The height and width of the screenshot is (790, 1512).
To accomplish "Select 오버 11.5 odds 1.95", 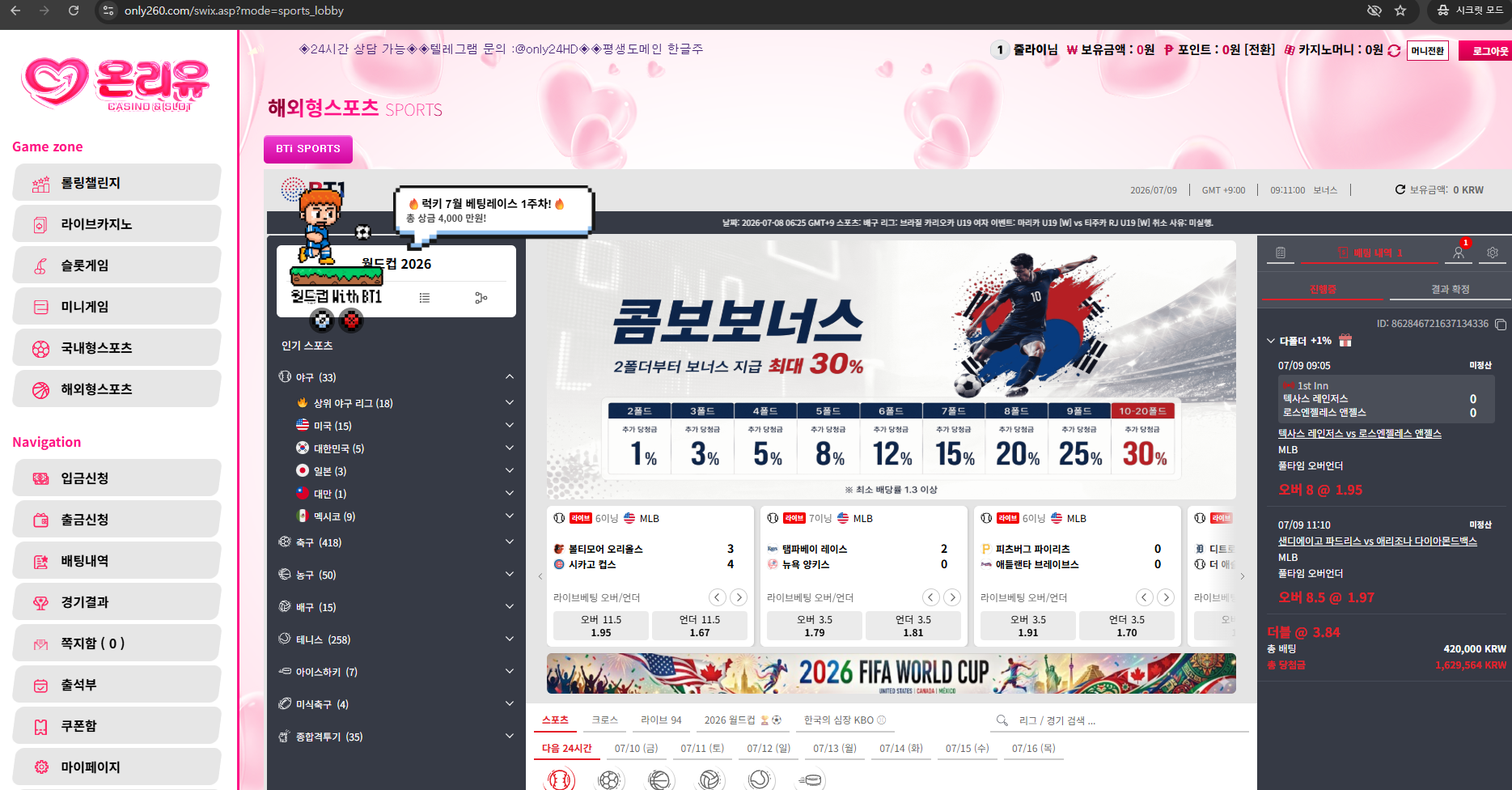I will coord(601,626).
